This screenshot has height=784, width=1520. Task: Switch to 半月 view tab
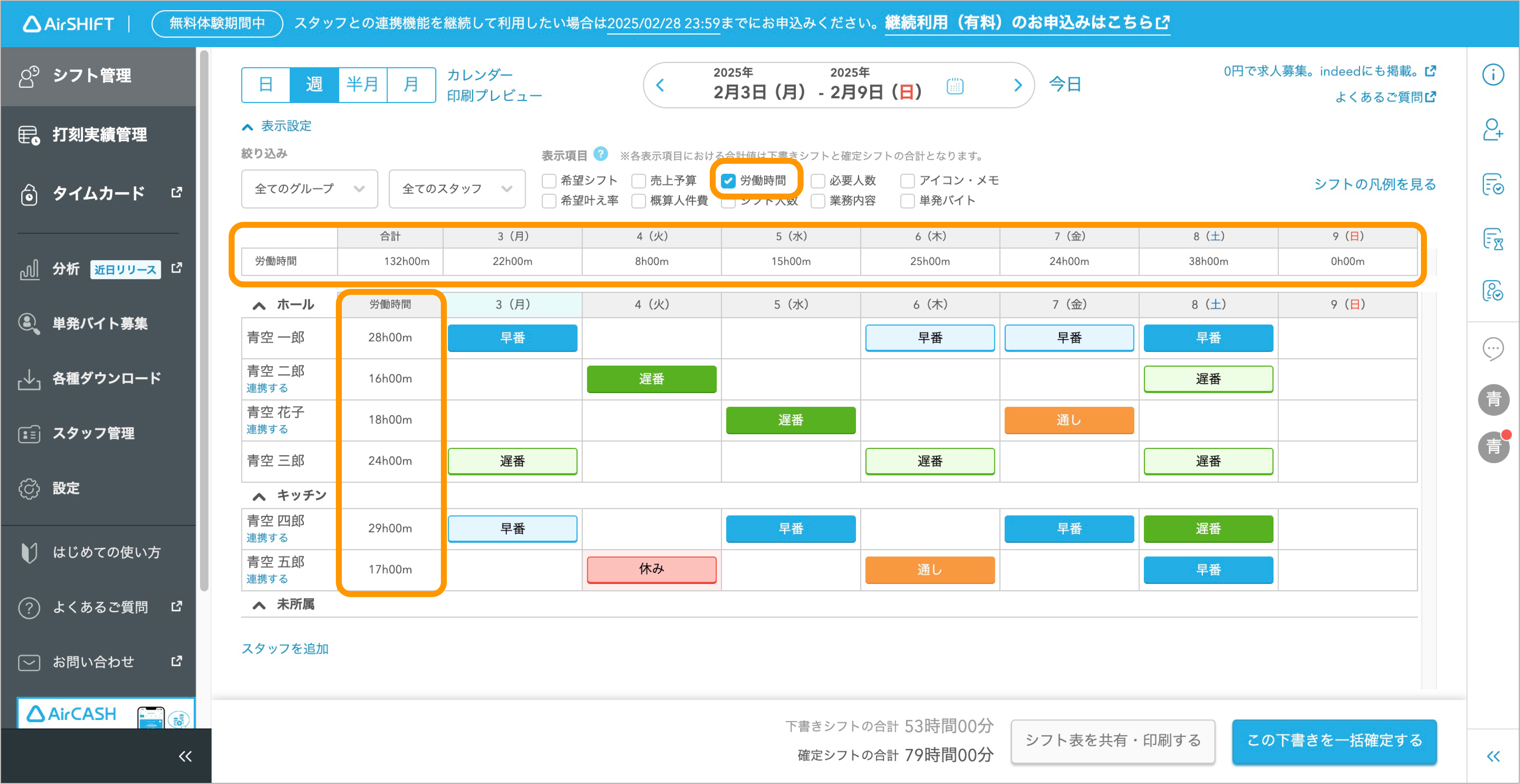coord(362,85)
